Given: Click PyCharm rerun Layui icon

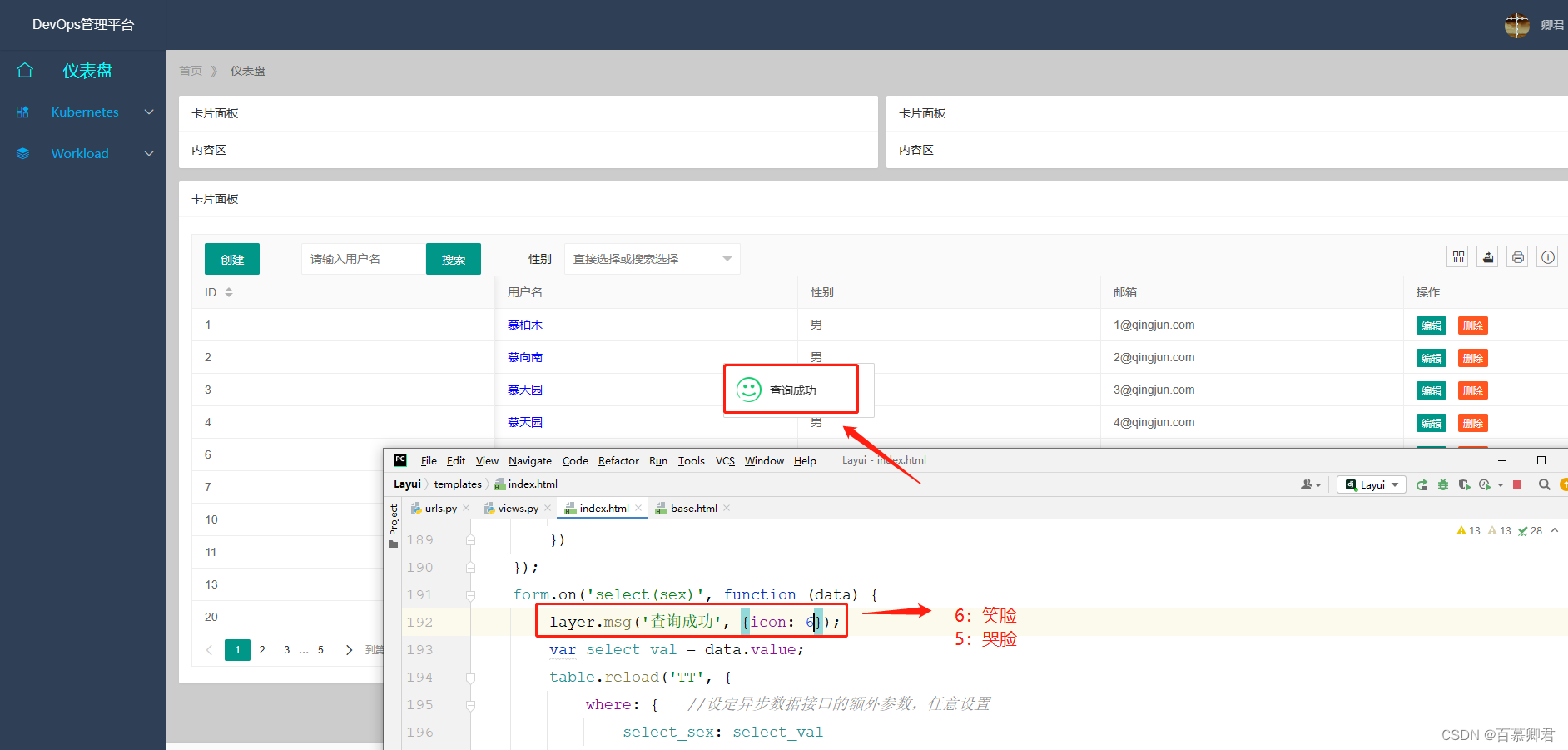Looking at the screenshot, I should pos(1422,484).
